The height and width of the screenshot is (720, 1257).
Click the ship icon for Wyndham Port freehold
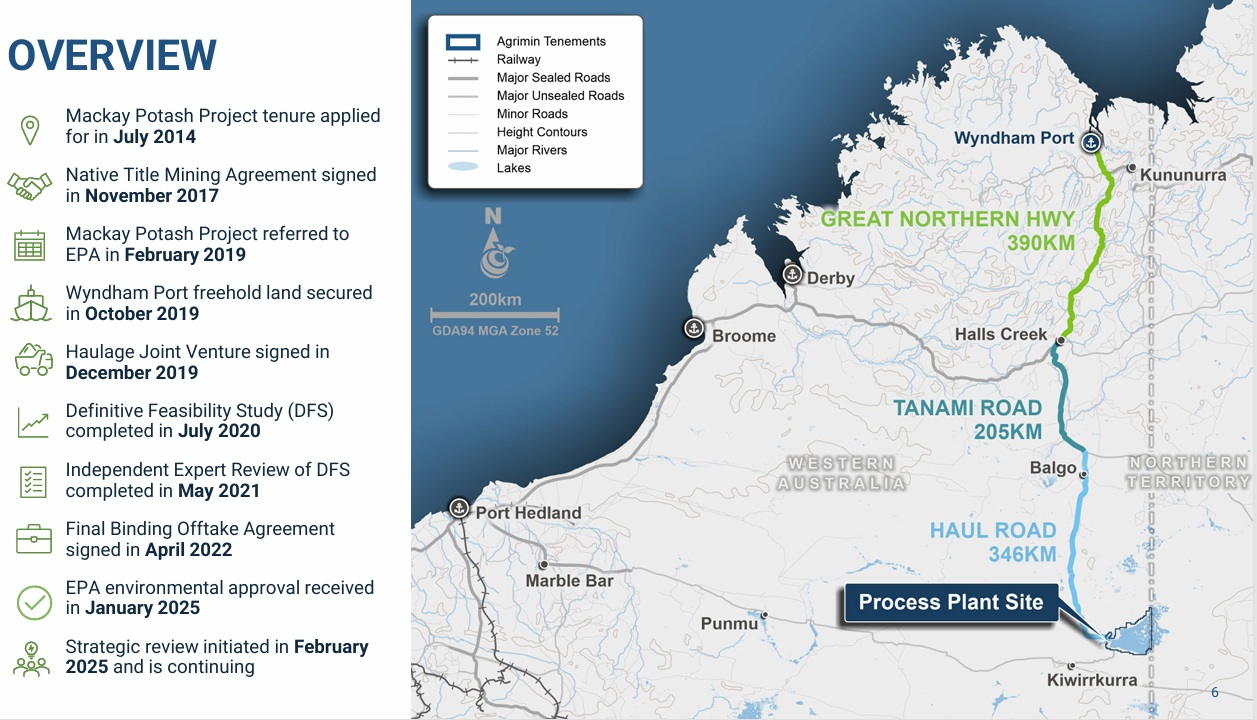click(x=30, y=304)
